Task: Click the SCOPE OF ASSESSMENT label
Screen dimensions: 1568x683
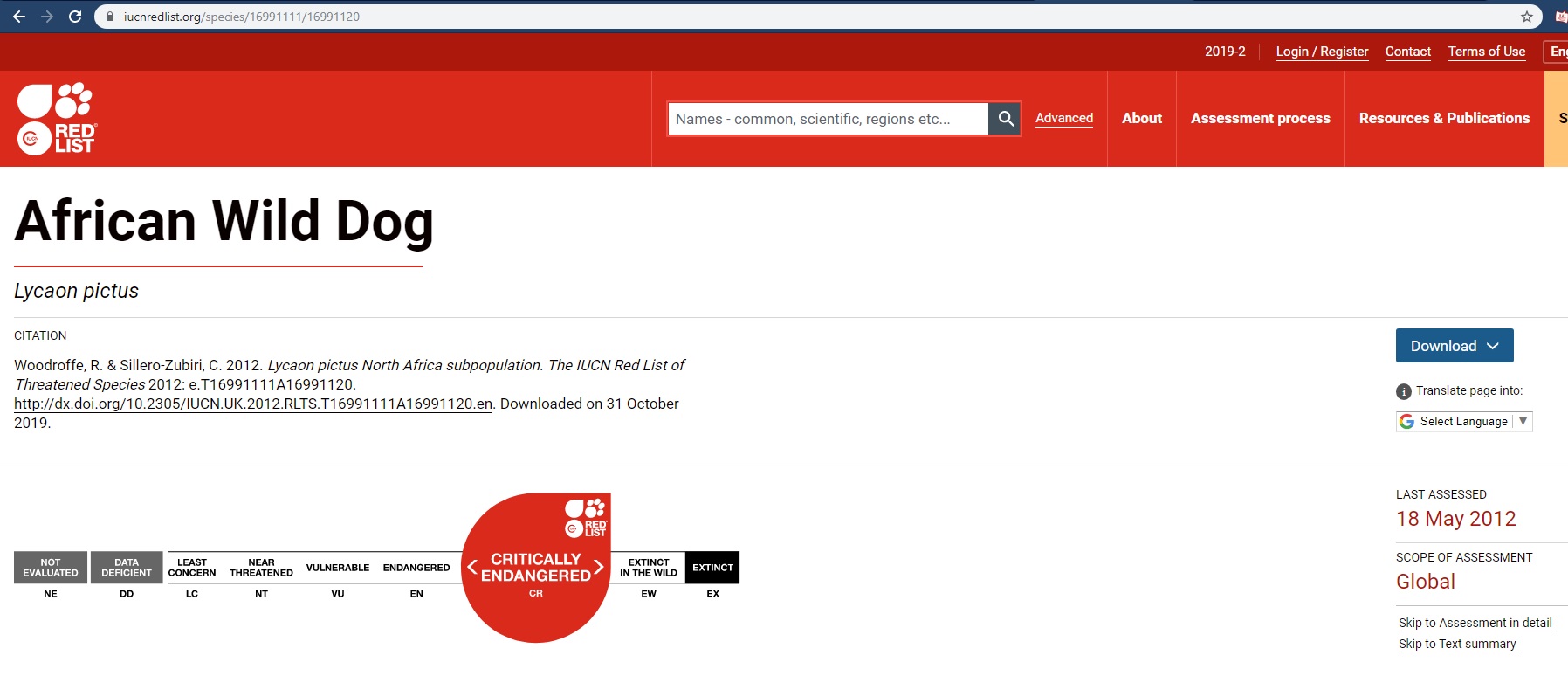Action: 1464,557
